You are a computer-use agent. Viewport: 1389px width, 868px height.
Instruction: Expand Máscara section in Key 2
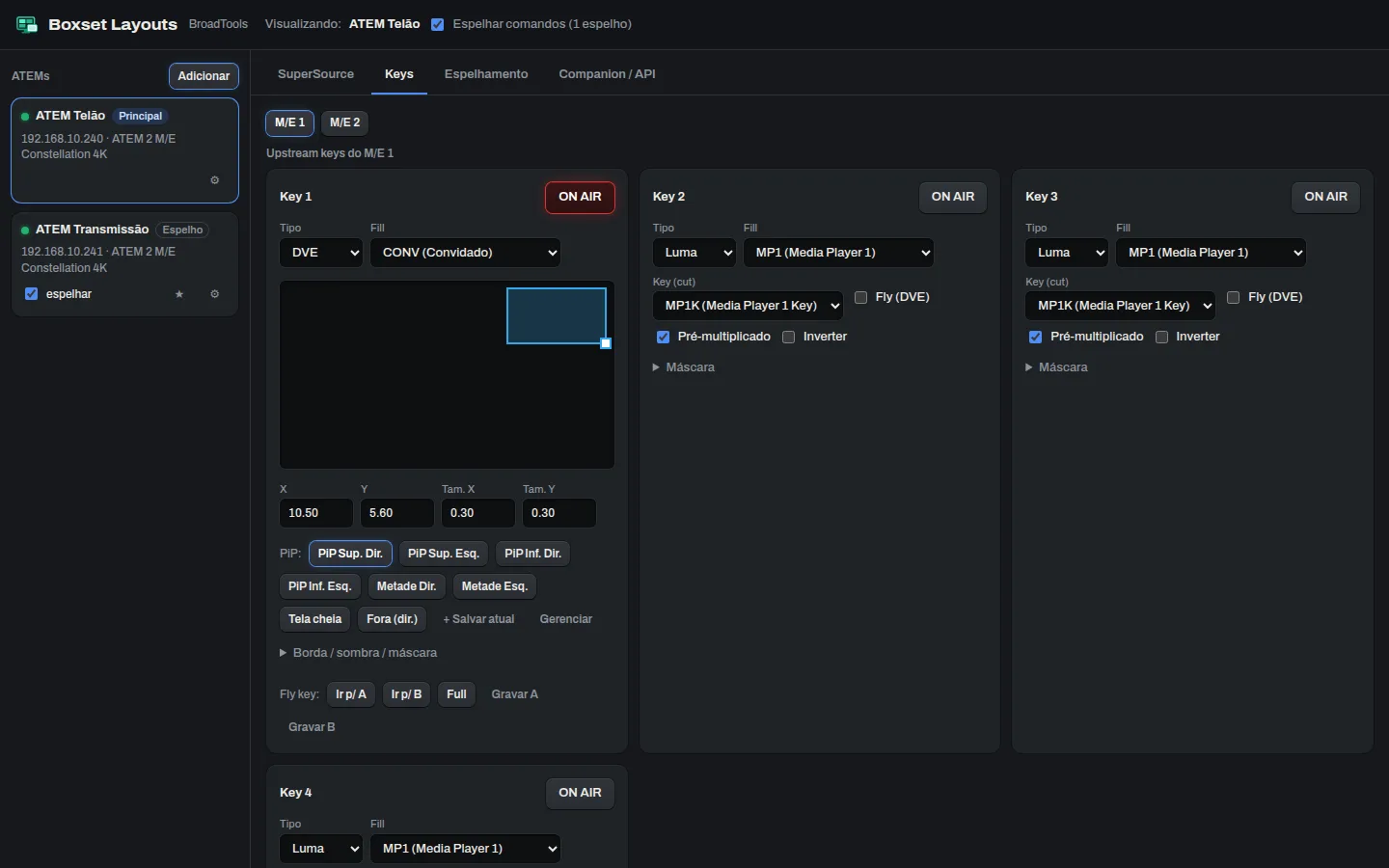(684, 367)
